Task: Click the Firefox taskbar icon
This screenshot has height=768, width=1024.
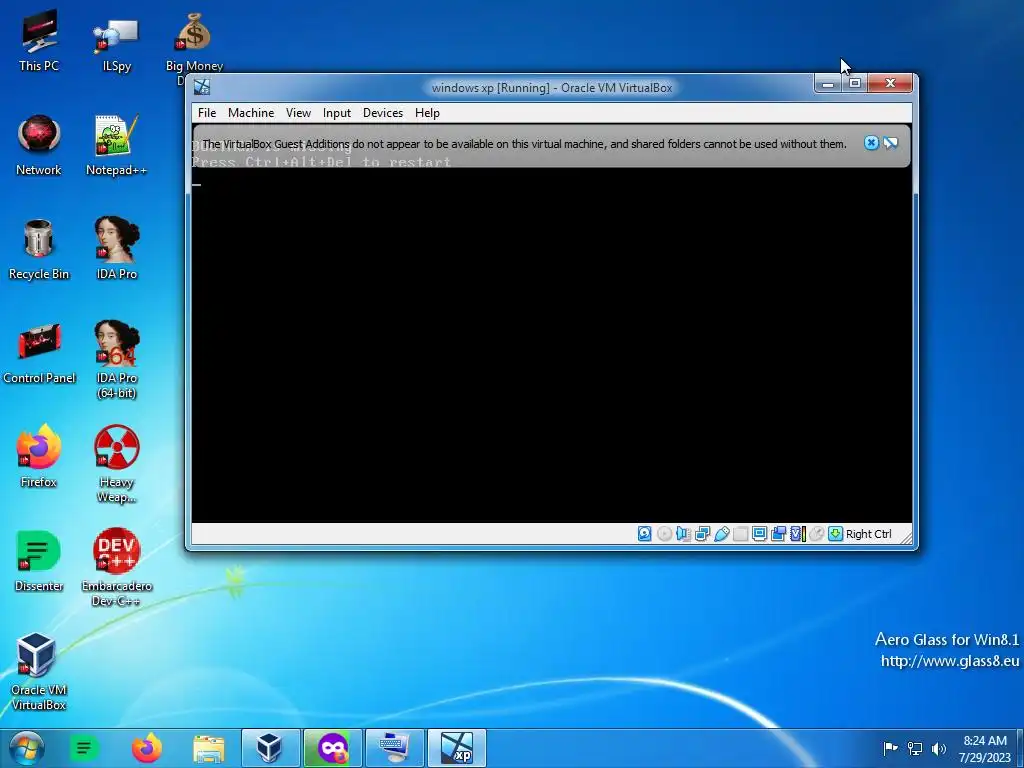Action: pos(146,748)
